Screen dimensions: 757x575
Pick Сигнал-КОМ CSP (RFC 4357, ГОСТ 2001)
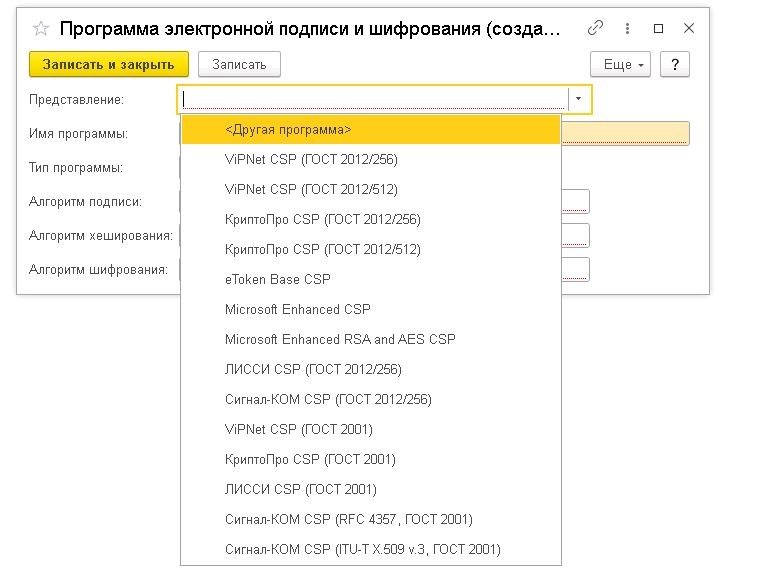click(x=348, y=519)
